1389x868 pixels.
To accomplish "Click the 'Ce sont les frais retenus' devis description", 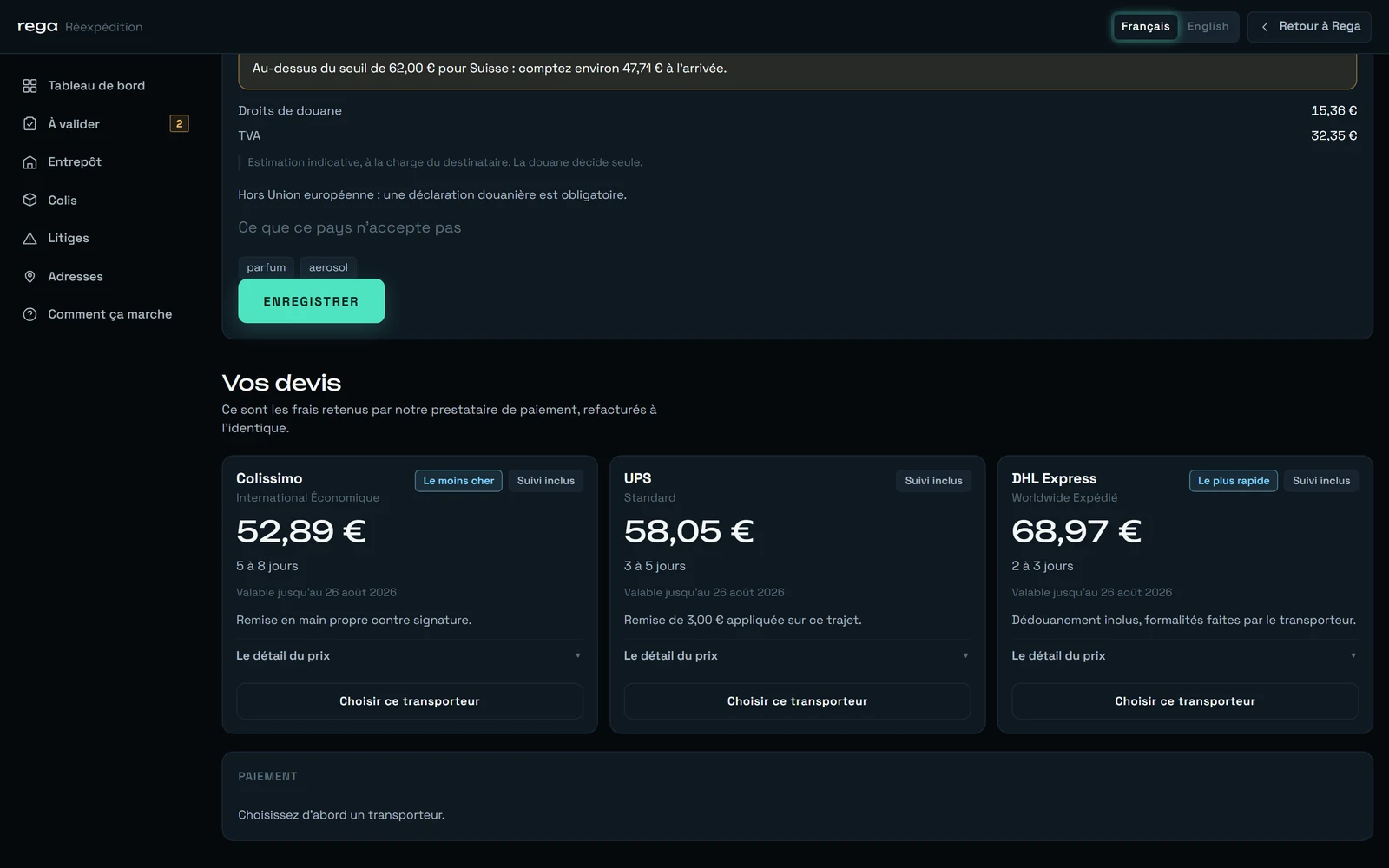I will point(439,419).
